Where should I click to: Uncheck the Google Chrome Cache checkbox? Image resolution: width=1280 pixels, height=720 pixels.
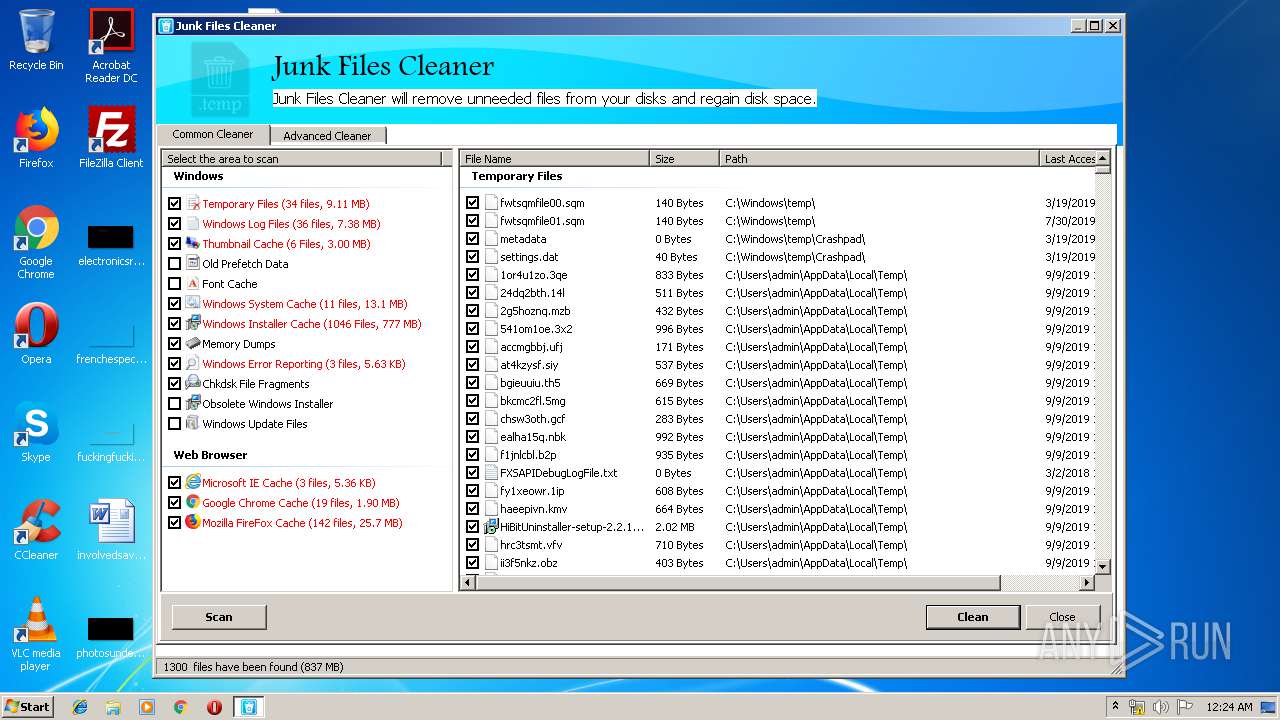[x=175, y=503]
